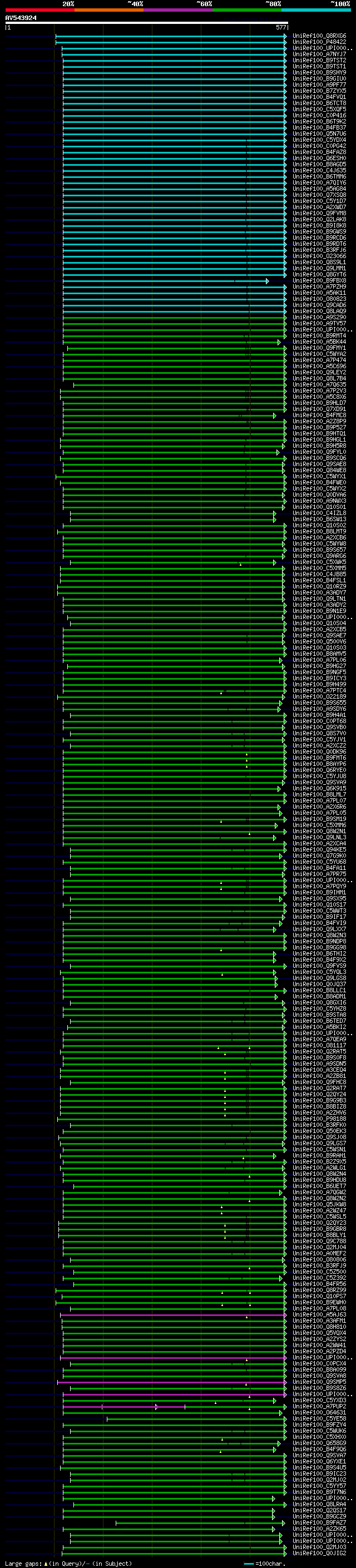Screen dimensions: 356x1568
Task: Click the query end position 577
Action: [x=280, y=27]
